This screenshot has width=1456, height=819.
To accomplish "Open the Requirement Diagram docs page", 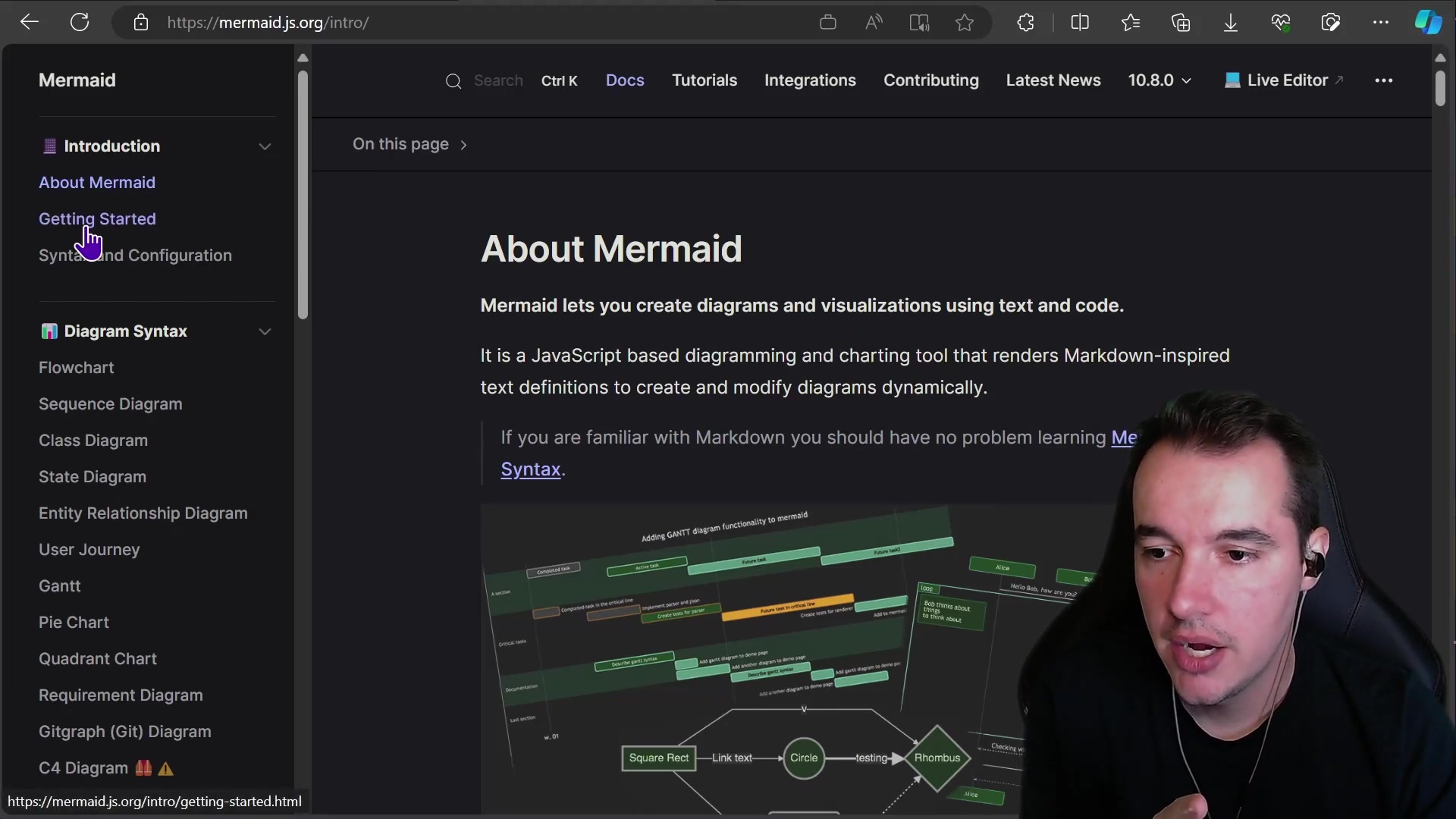I will [121, 695].
